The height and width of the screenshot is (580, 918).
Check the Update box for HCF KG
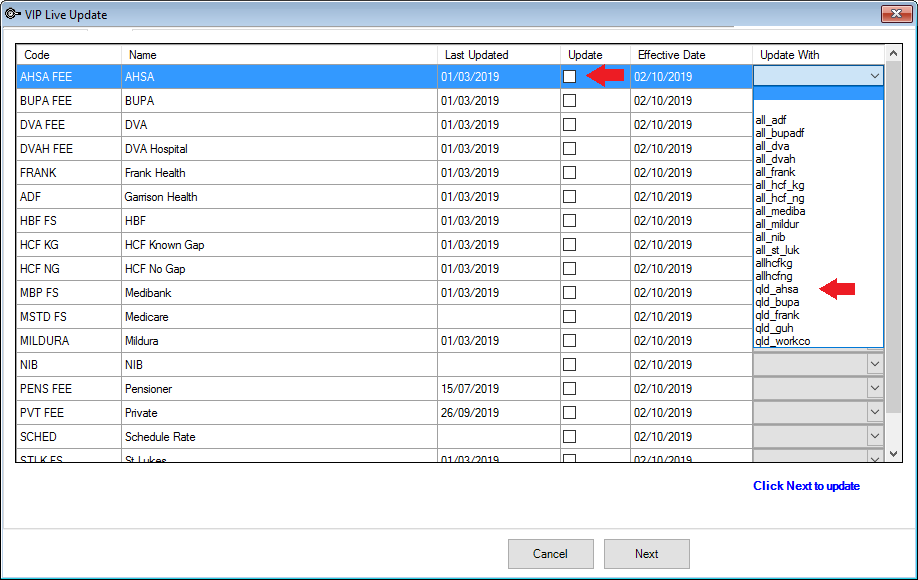click(x=569, y=245)
